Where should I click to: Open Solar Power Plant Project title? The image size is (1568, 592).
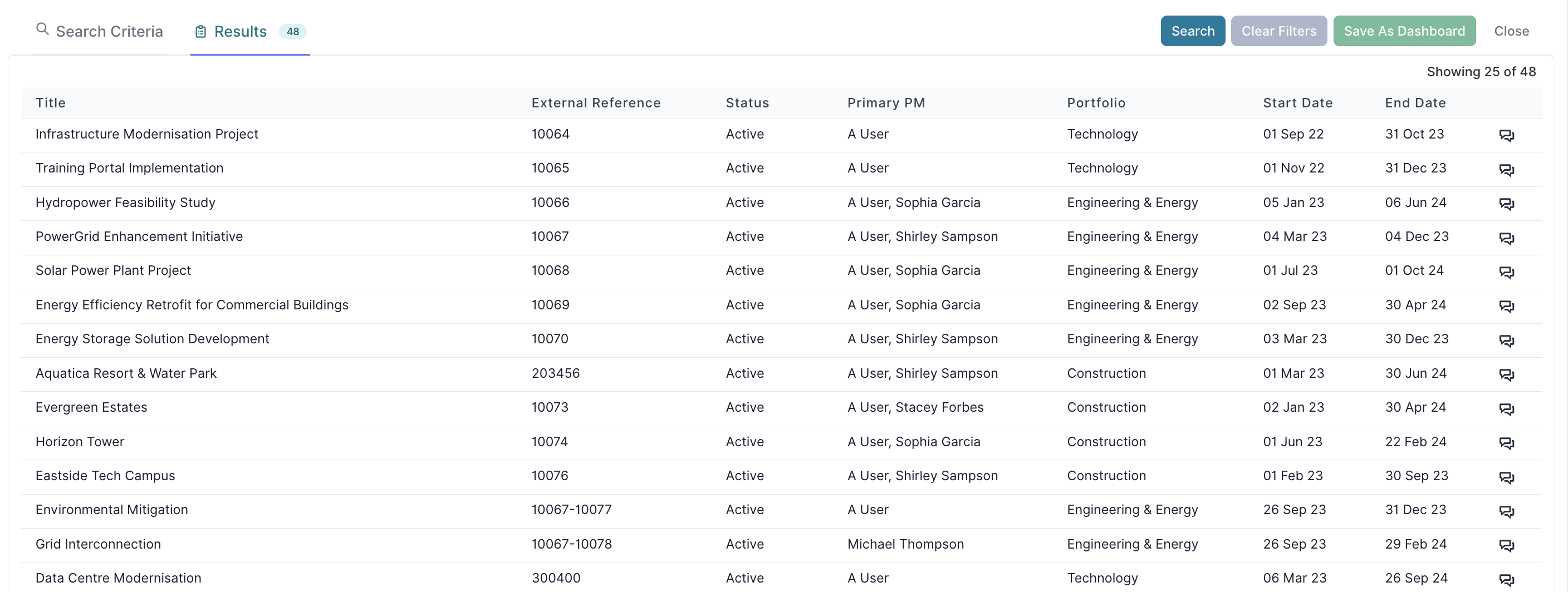[113, 270]
